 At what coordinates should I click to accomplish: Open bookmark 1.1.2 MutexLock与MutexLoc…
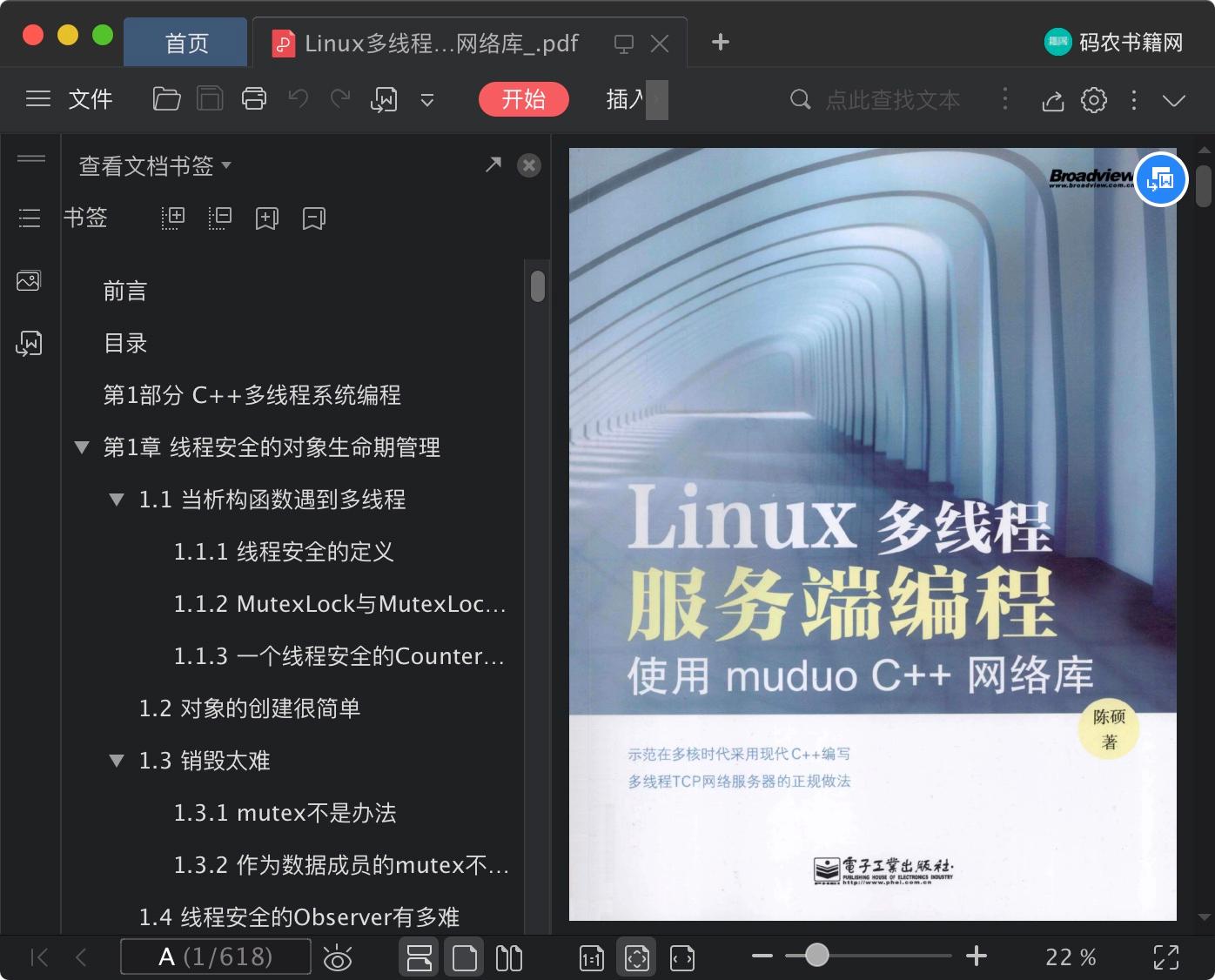(339, 604)
